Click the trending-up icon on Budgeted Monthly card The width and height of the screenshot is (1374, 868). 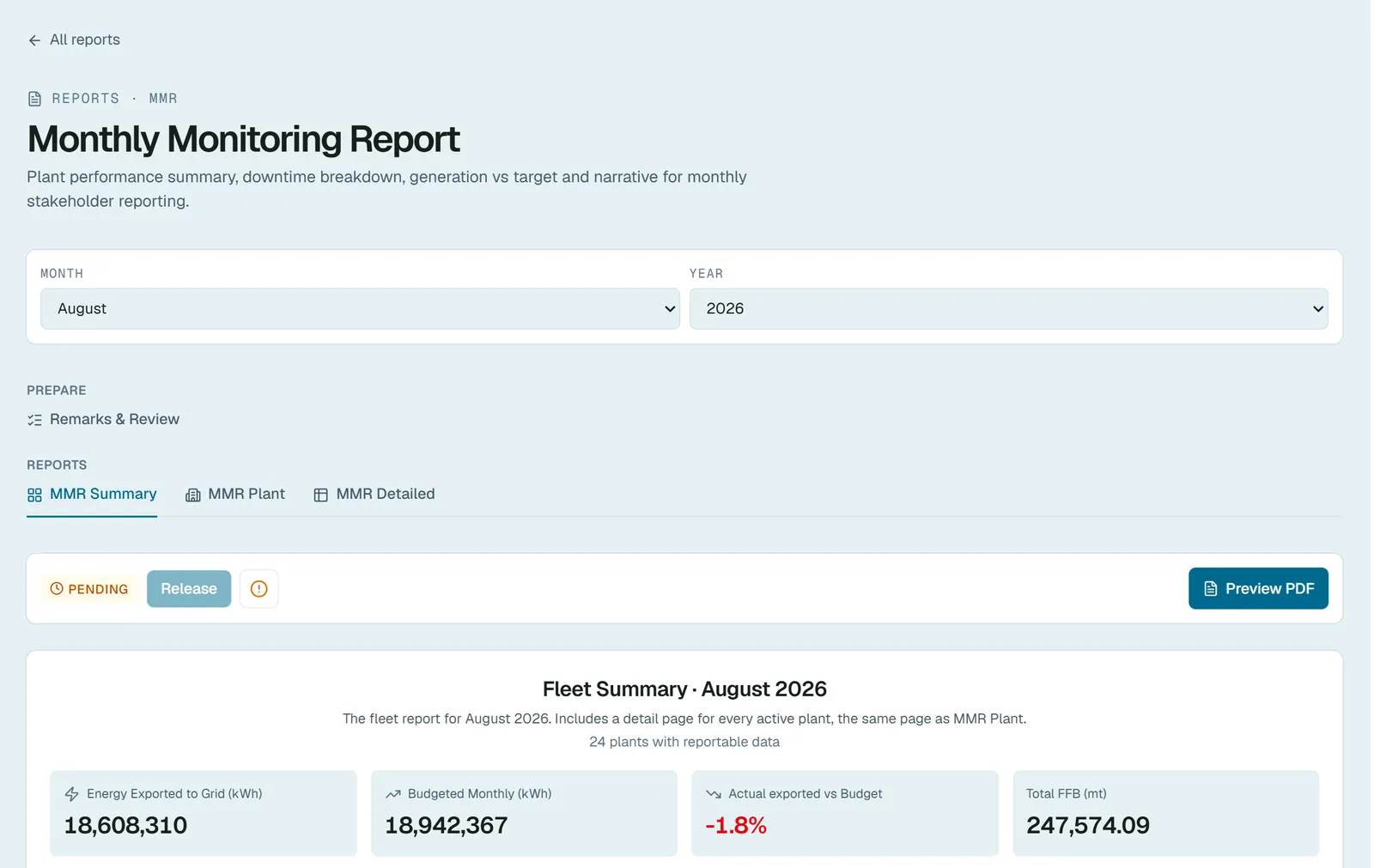(393, 794)
